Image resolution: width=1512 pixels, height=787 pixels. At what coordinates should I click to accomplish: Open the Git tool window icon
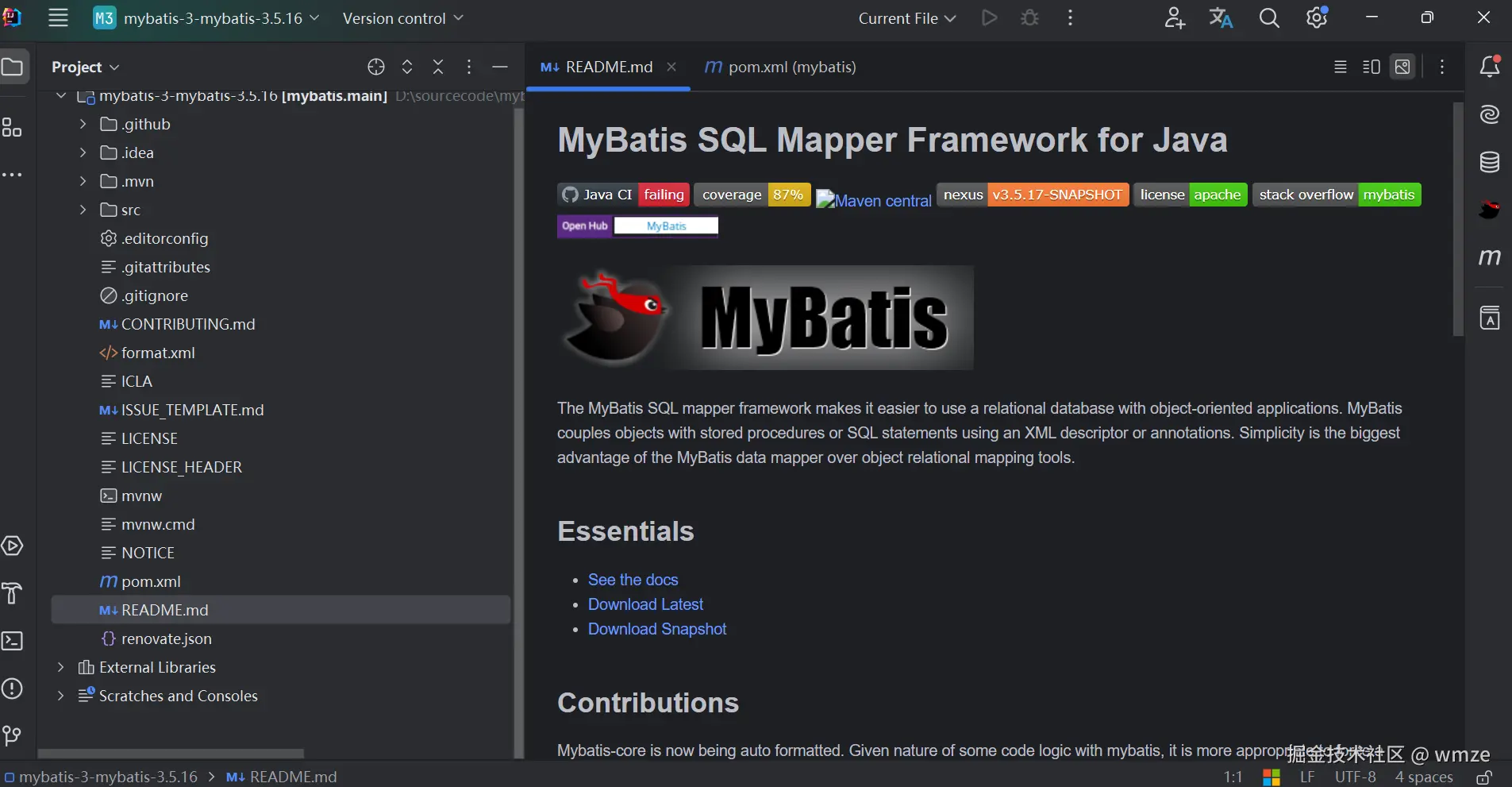click(13, 736)
